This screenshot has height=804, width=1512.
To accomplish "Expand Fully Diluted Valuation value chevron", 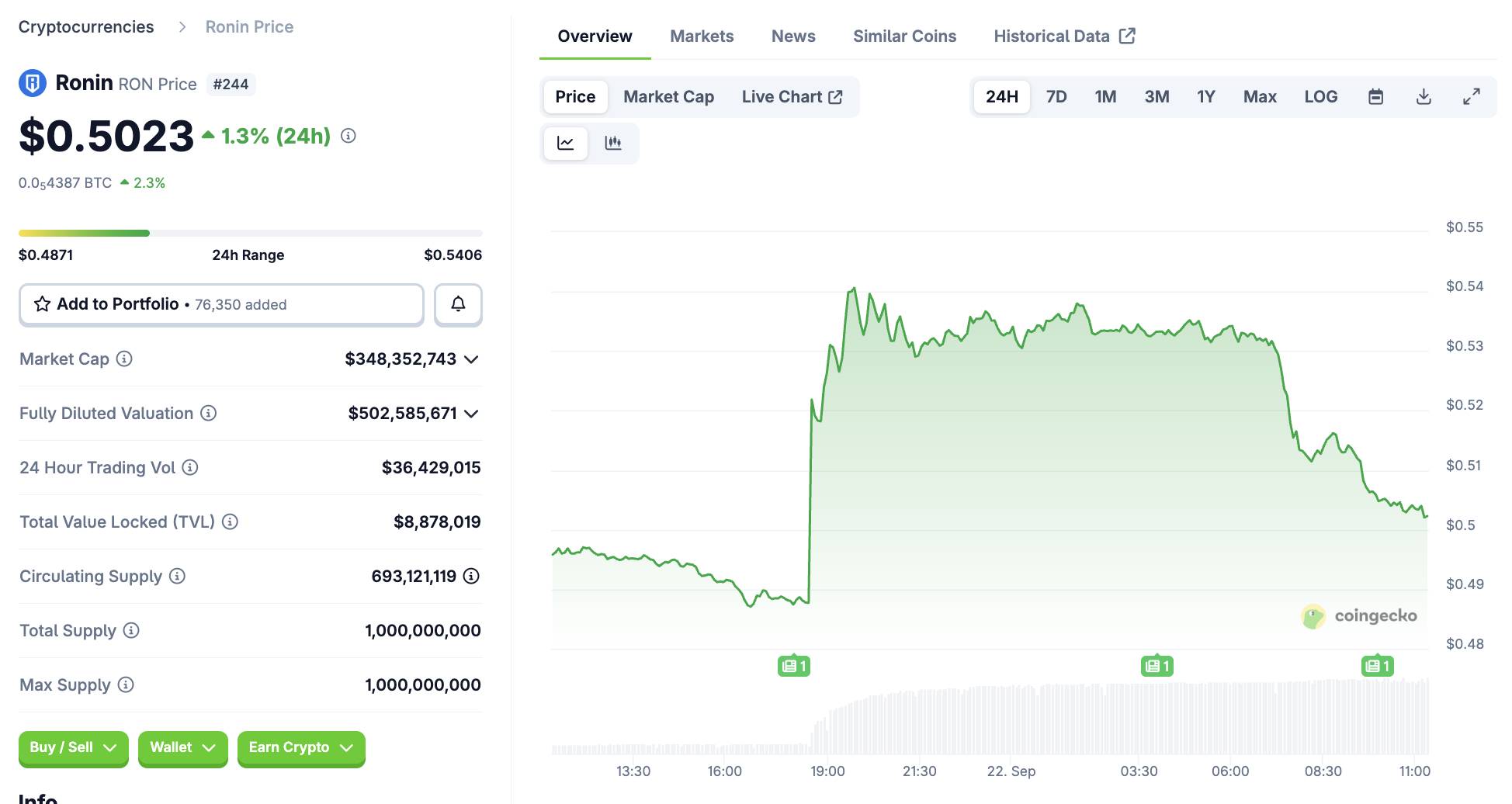I will point(471,414).
